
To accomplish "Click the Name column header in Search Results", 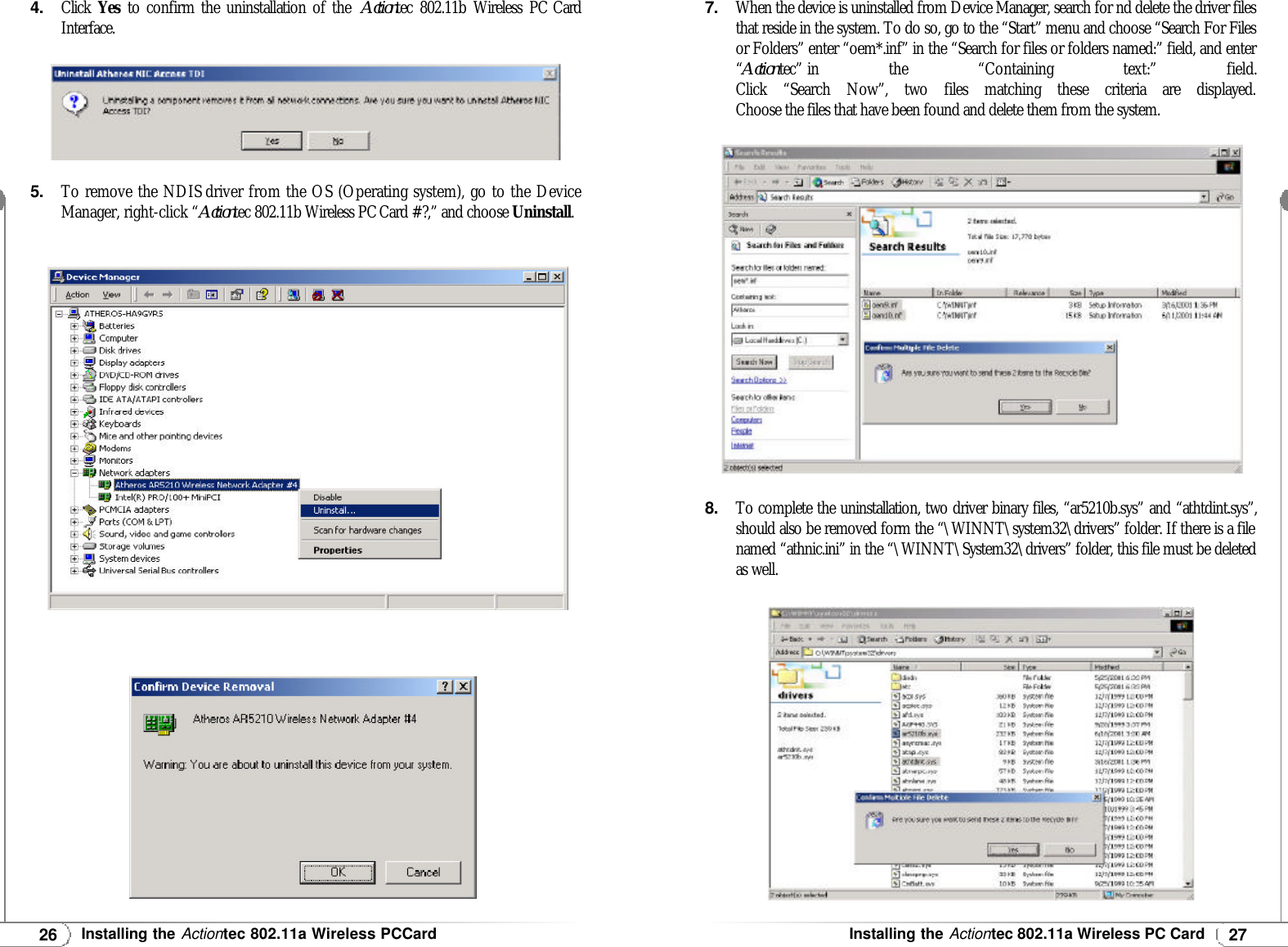I will [897, 292].
